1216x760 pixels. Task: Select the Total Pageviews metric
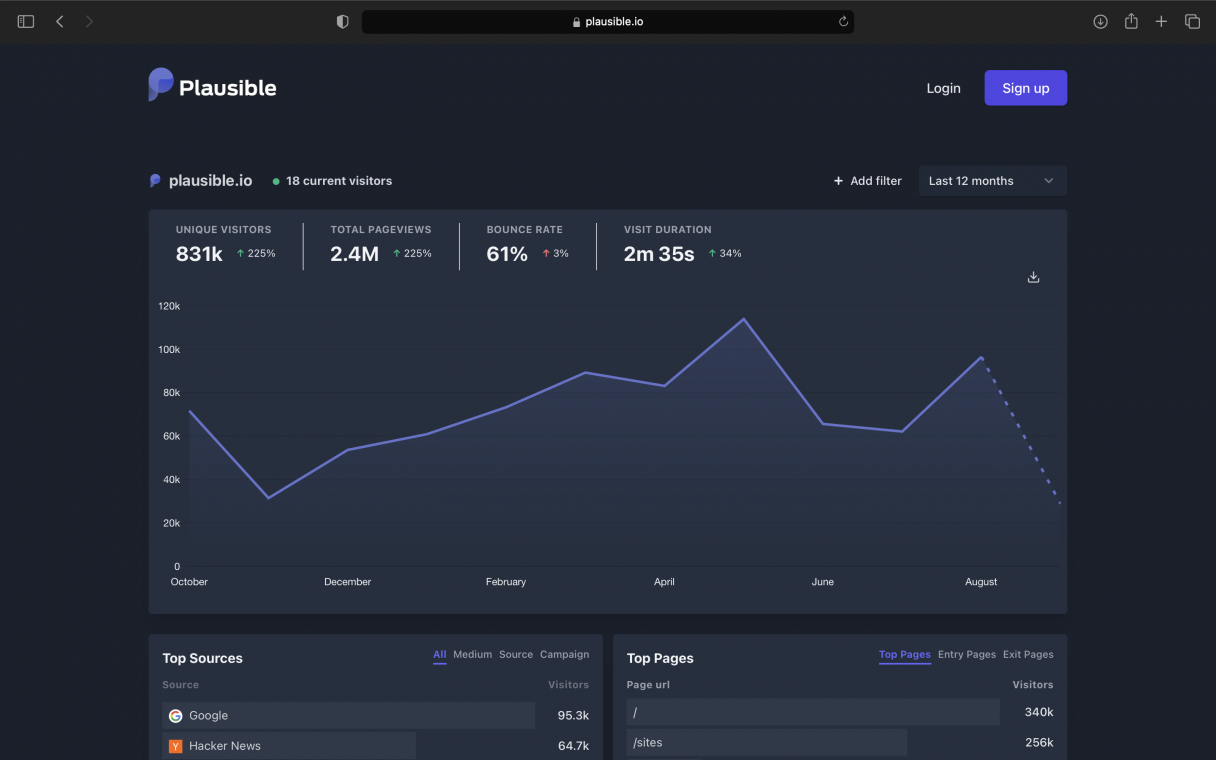click(x=381, y=245)
